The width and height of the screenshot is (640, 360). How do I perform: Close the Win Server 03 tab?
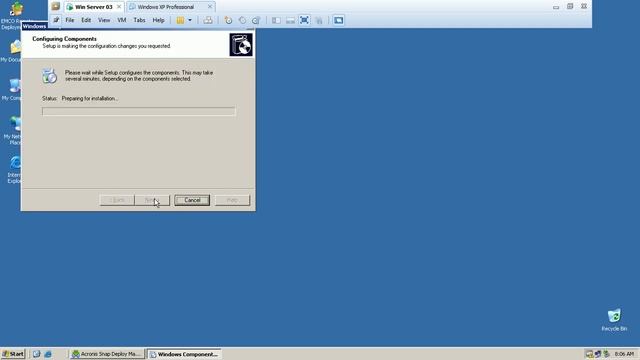tap(119, 7)
